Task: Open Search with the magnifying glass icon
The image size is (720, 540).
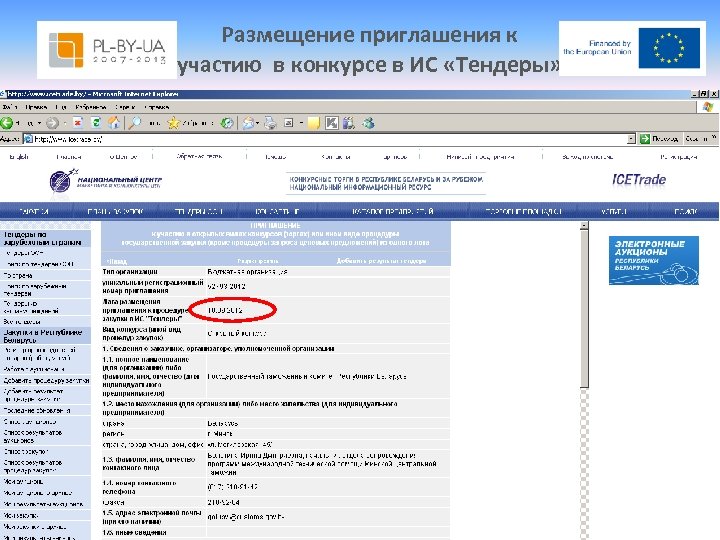Action: pyautogui.click(x=135, y=123)
